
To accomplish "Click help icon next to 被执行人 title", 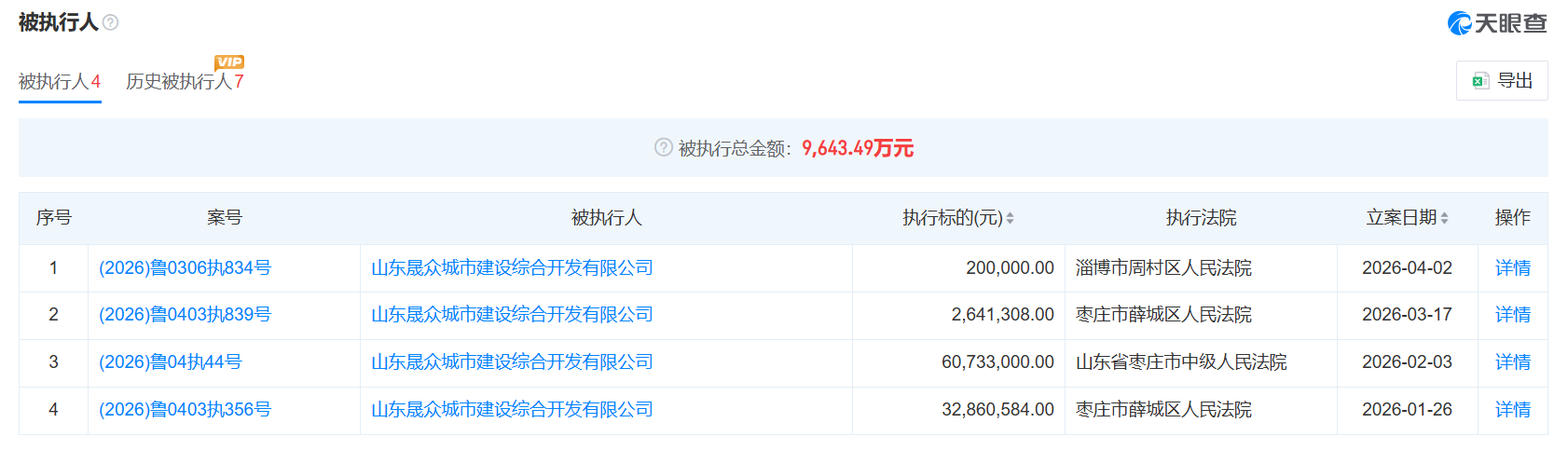I will (110, 22).
